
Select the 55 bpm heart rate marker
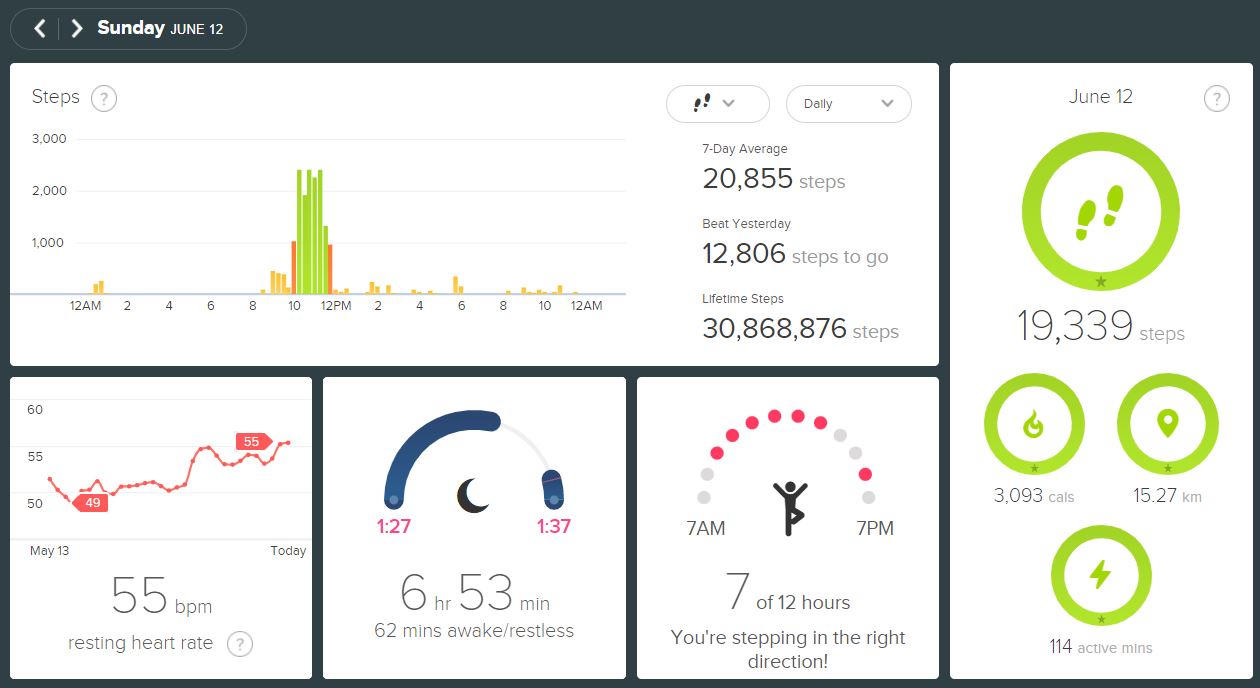point(253,441)
